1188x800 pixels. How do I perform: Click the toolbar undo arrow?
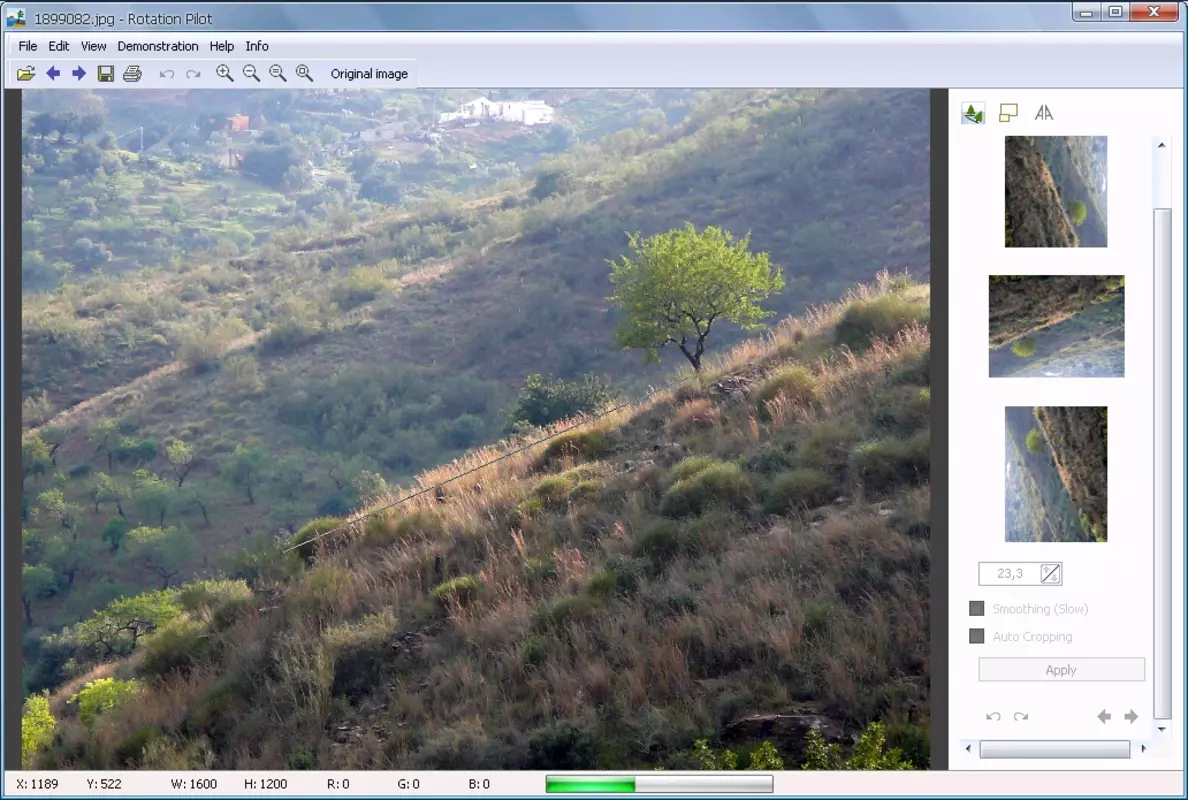(x=167, y=74)
